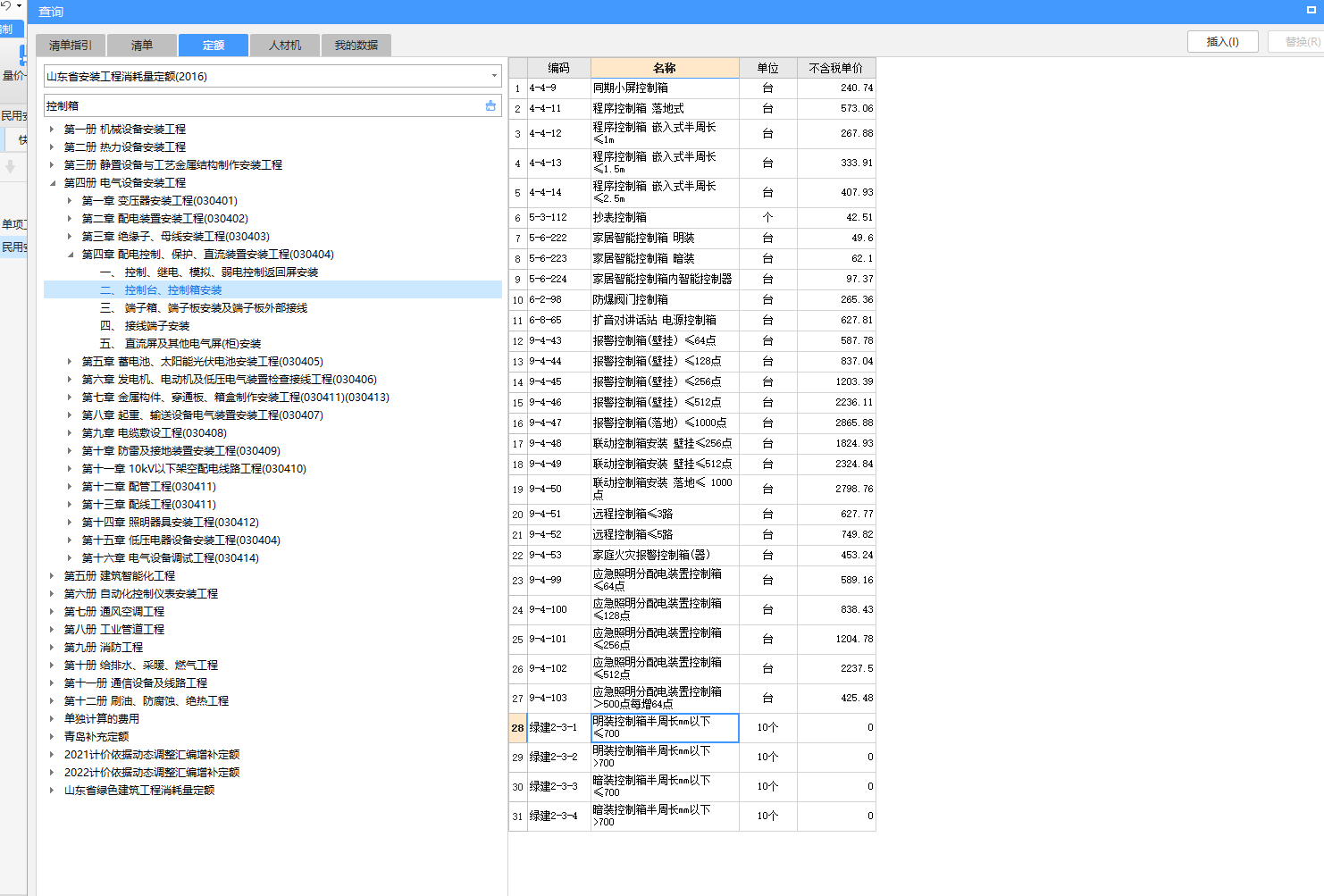Viewport: 1324px width, 896px height.
Task: Expand 第一册 机械设备安装工程
Action: click(x=53, y=129)
